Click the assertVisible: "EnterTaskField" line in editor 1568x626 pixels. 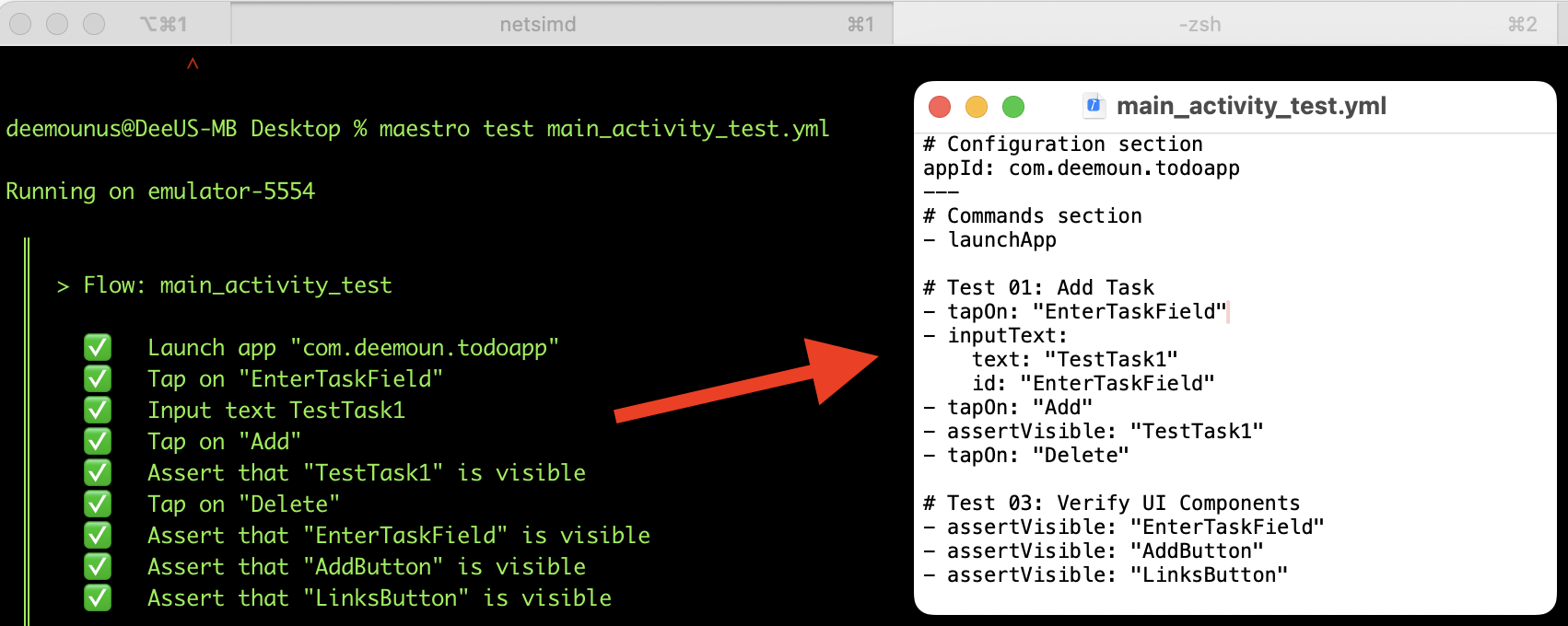coord(1124,527)
